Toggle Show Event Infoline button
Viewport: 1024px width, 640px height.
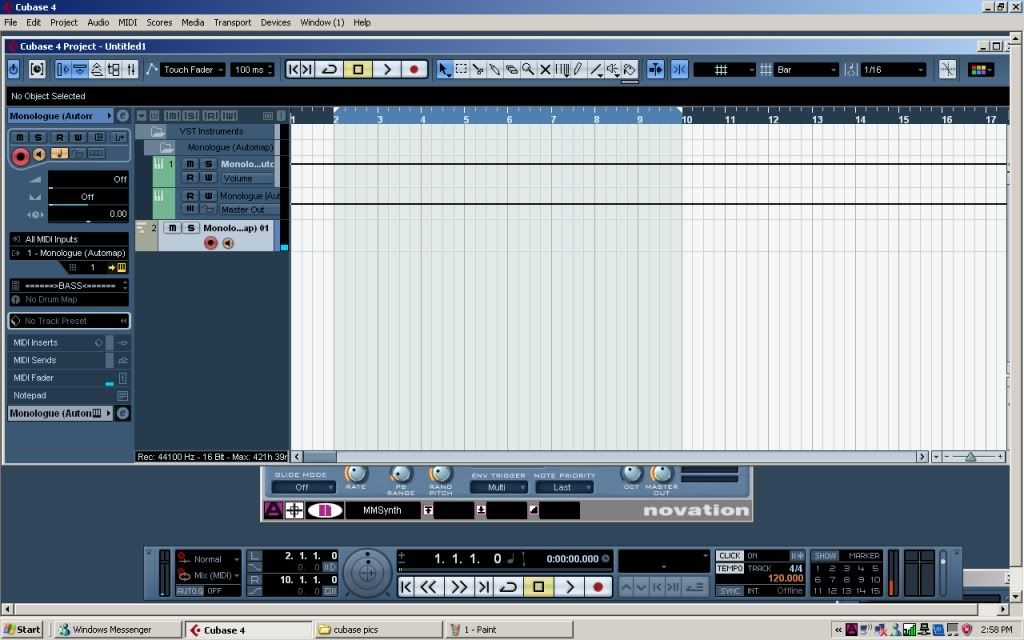tap(80, 69)
